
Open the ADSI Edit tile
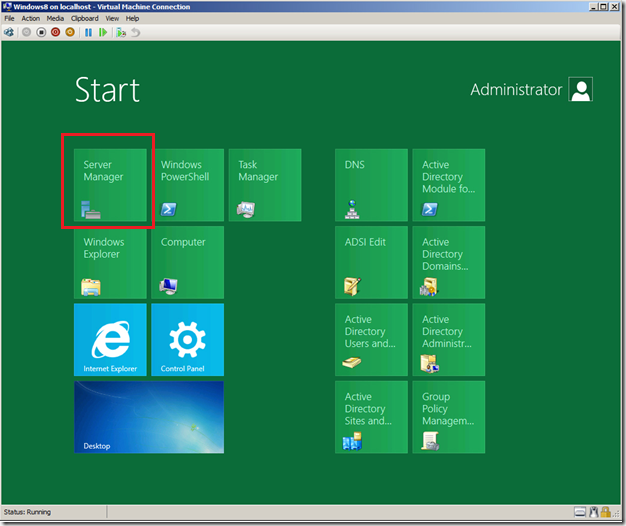coord(371,262)
